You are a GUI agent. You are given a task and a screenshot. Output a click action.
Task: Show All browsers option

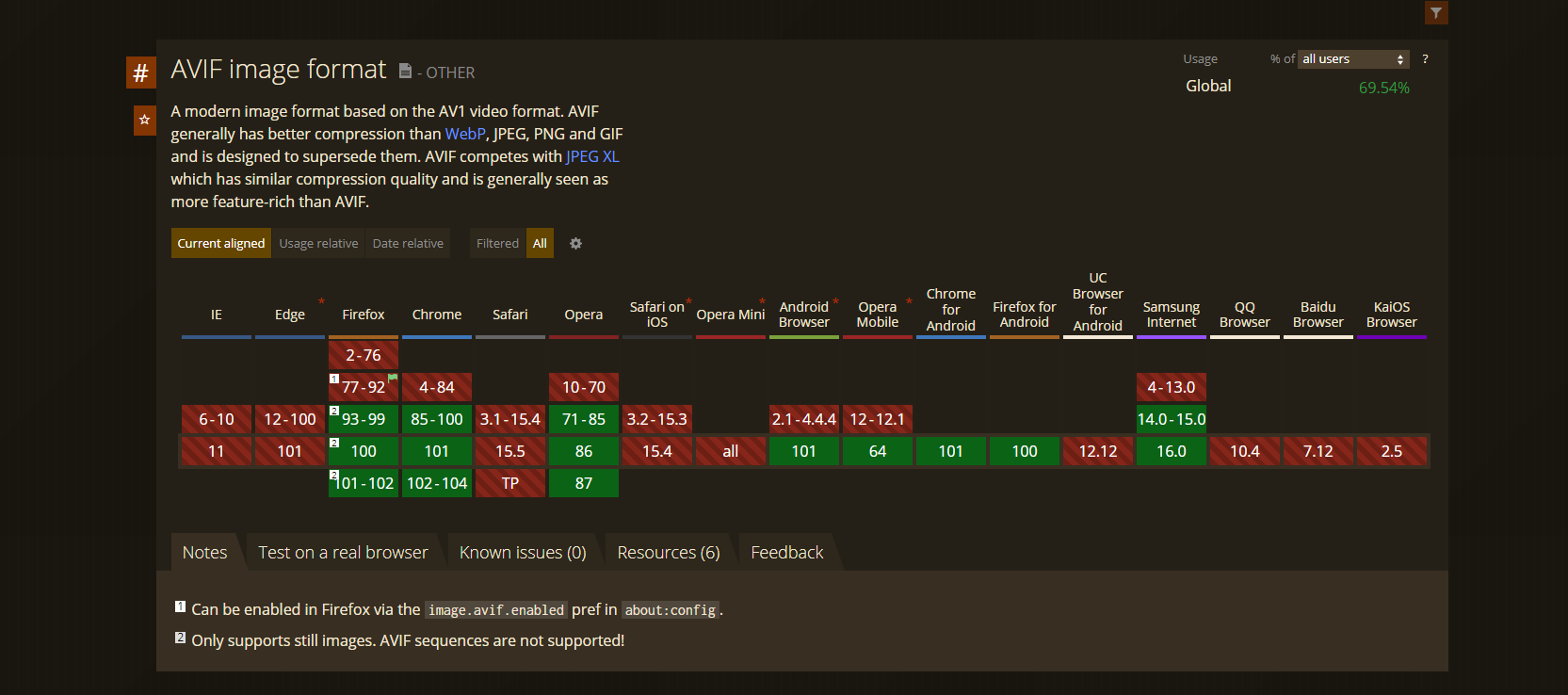(x=540, y=243)
